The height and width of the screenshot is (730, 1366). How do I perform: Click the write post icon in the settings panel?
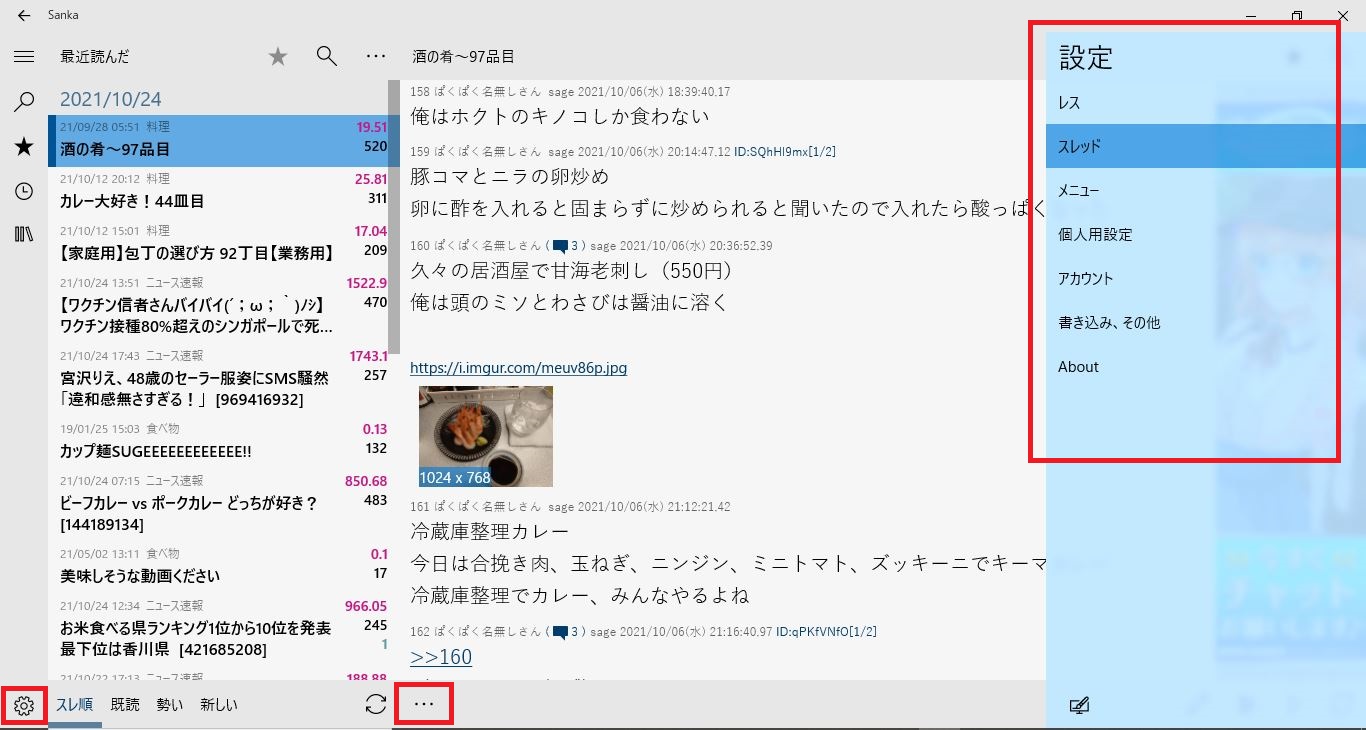(x=1078, y=705)
